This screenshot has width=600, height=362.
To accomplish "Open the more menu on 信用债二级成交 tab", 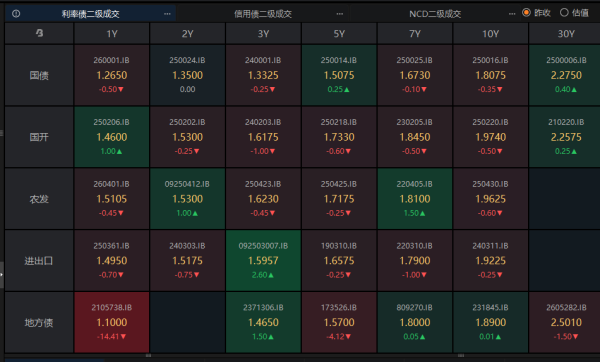I will [340, 14].
